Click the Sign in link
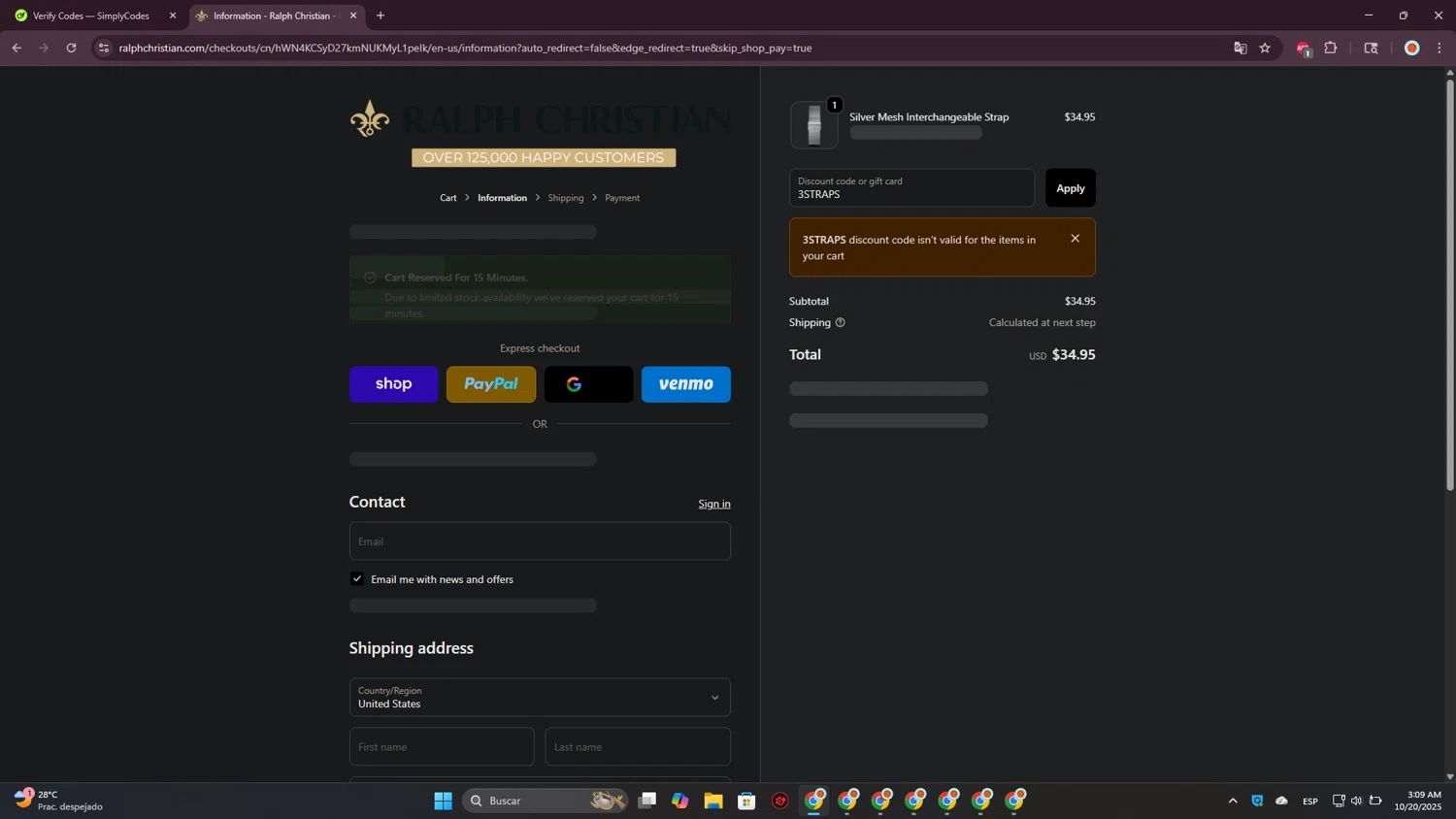Image resolution: width=1456 pixels, height=819 pixels. [714, 504]
